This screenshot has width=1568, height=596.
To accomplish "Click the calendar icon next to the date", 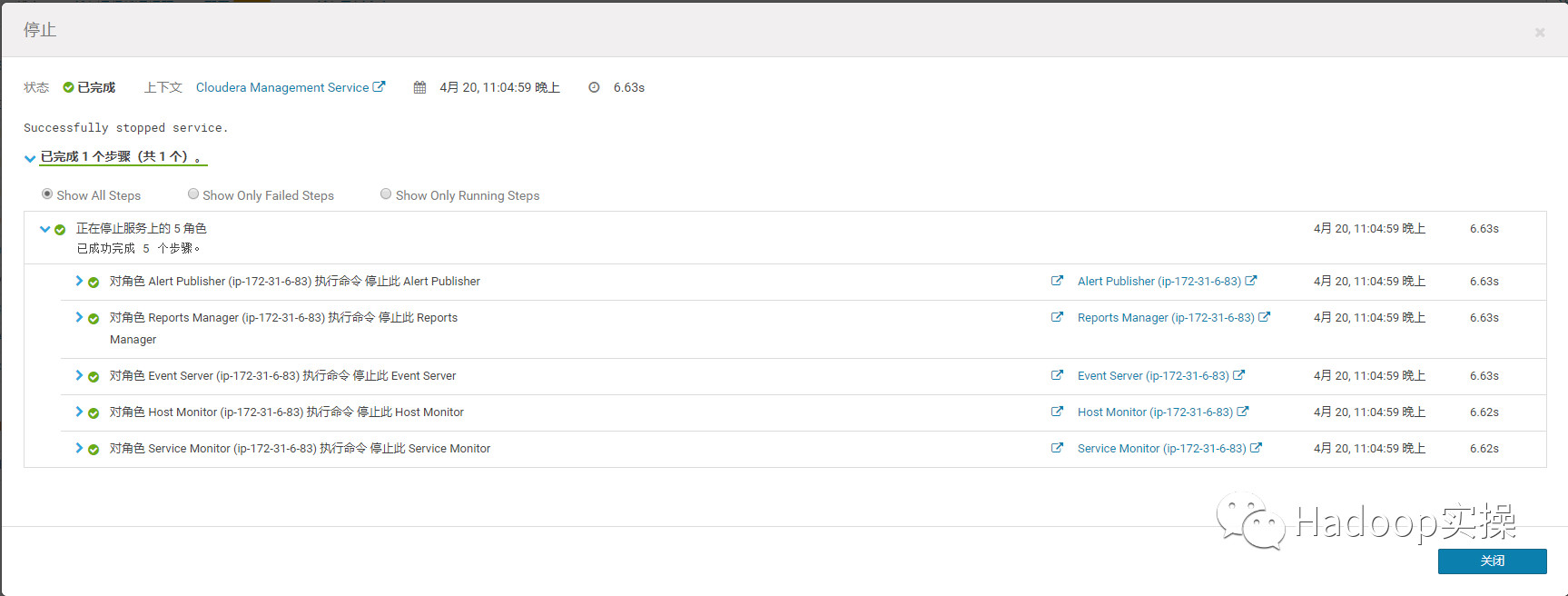I will (x=419, y=88).
